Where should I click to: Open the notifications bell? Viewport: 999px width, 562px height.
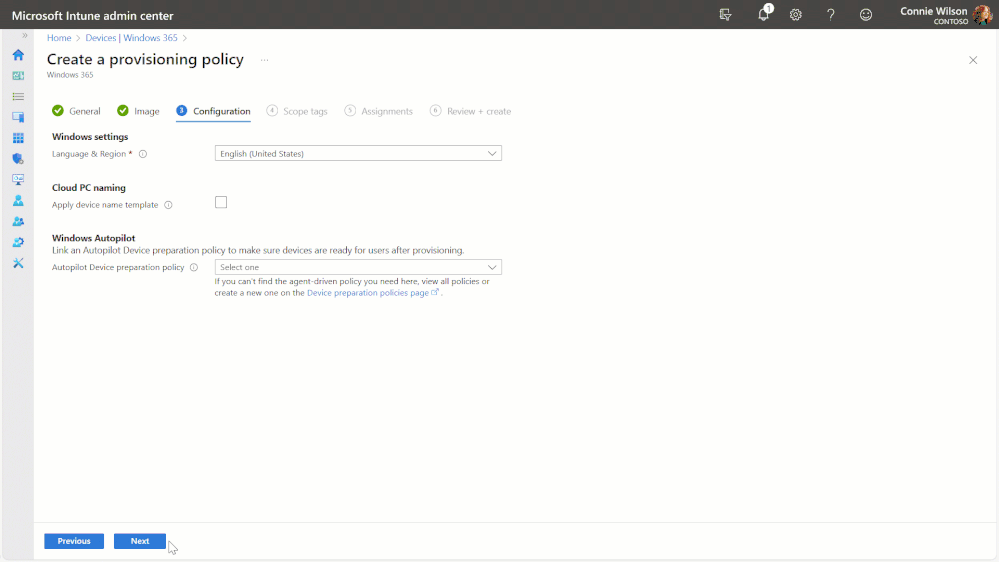click(x=764, y=13)
